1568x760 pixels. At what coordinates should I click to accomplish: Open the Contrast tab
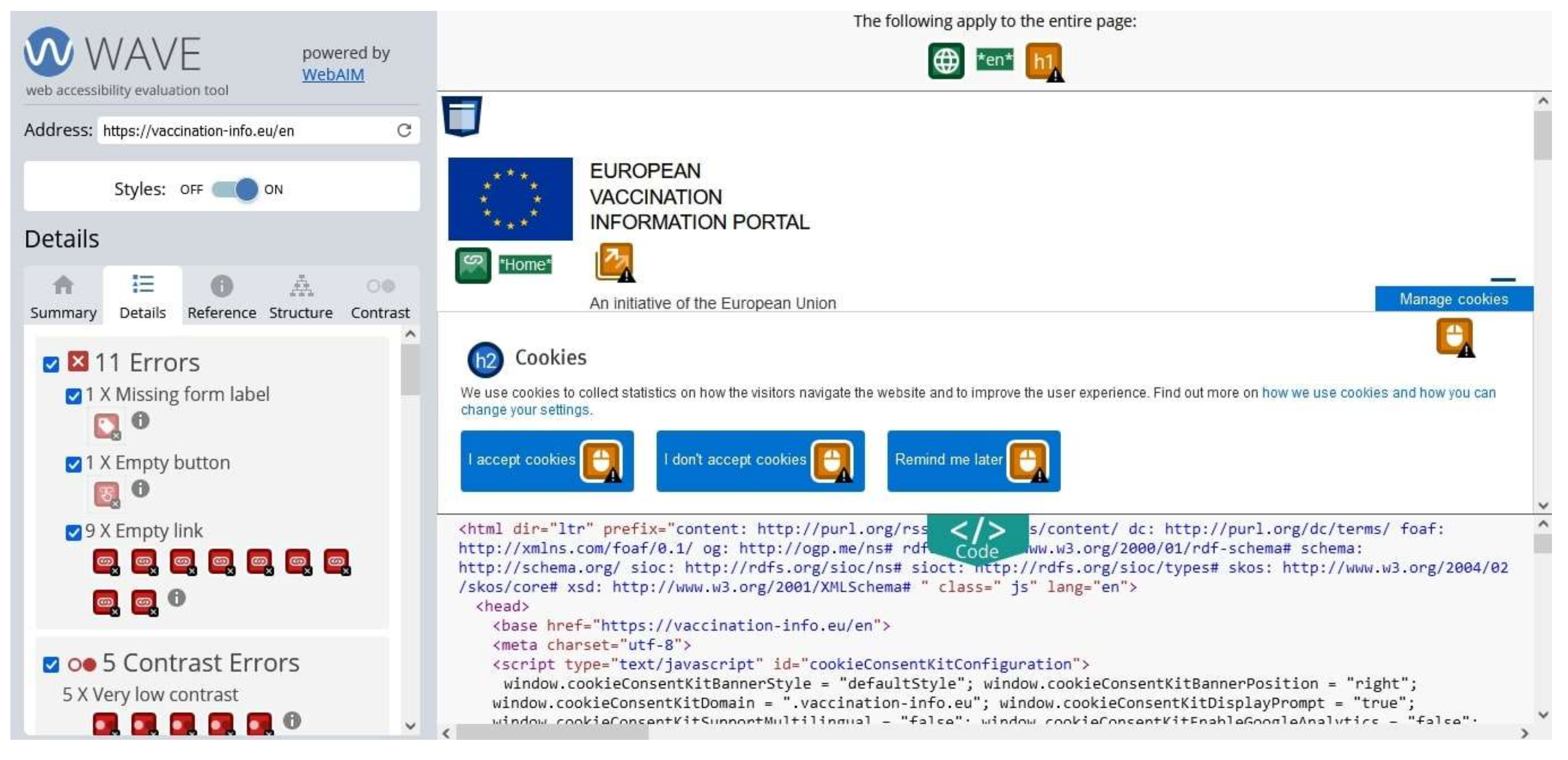(x=380, y=298)
